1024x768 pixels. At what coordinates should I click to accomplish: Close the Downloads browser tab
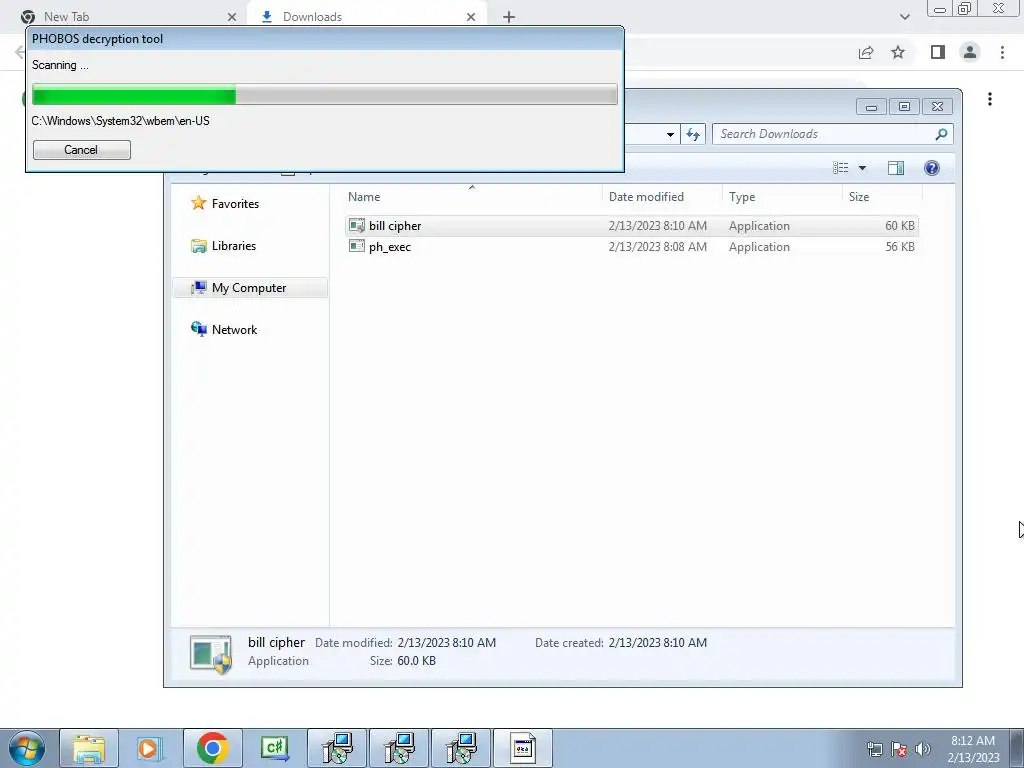pyautogui.click(x=471, y=17)
